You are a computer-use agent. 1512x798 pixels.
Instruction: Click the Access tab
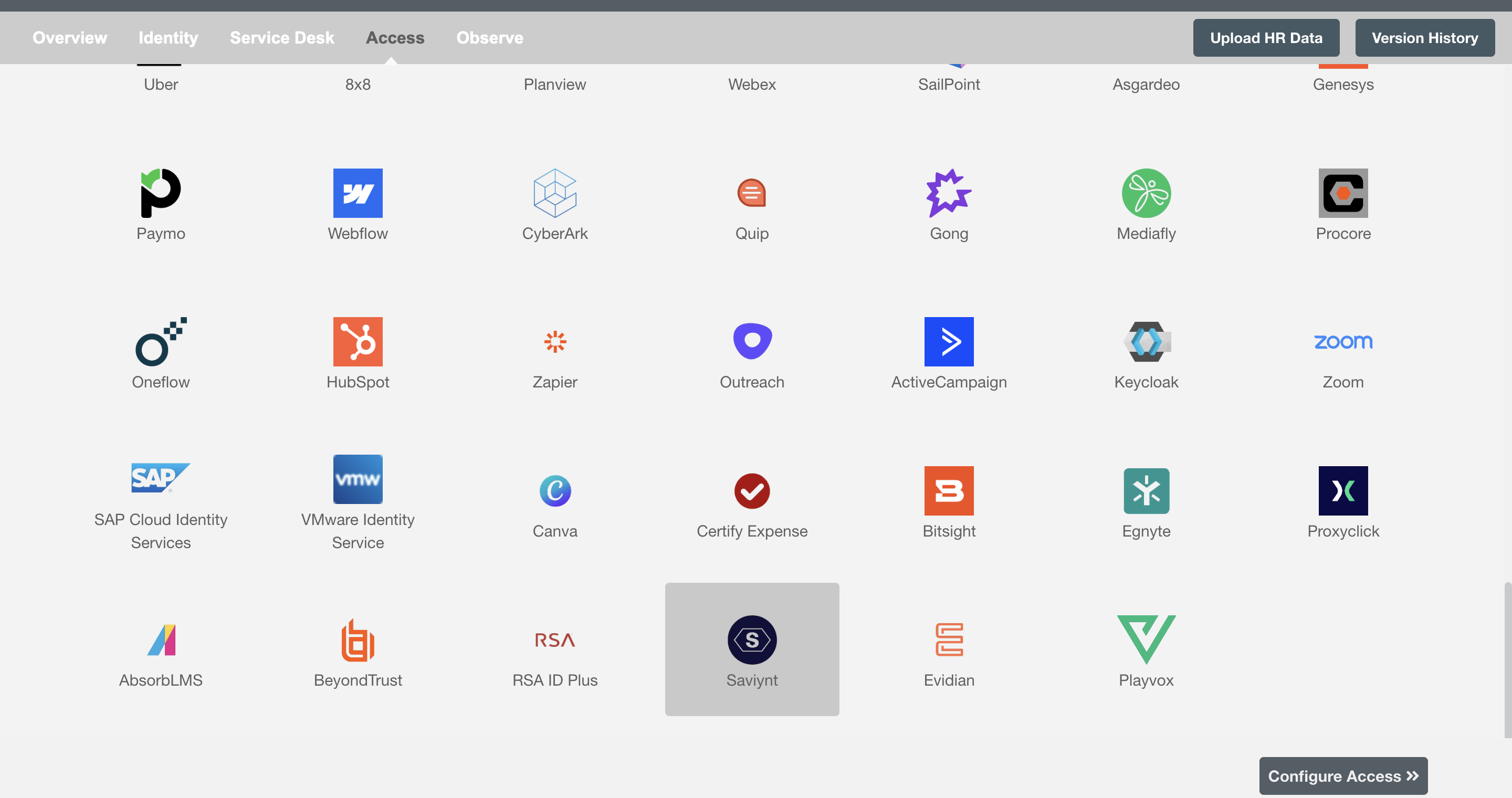395,37
